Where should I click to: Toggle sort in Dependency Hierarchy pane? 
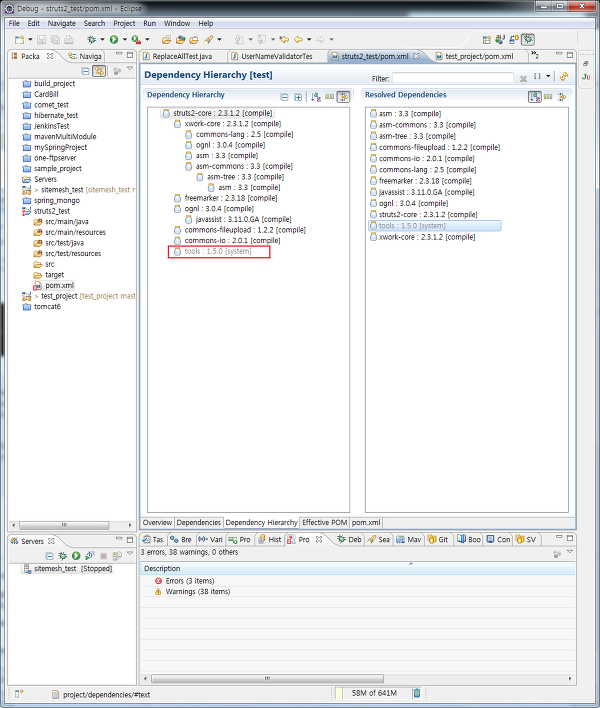click(x=316, y=97)
